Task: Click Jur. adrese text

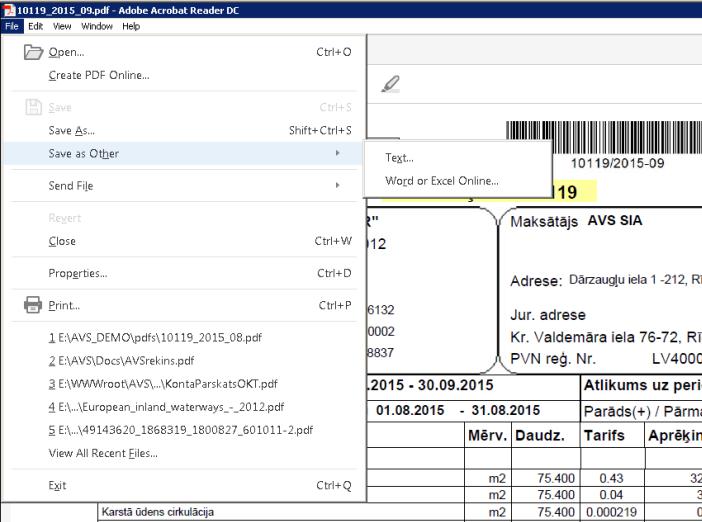Action: (x=548, y=315)
